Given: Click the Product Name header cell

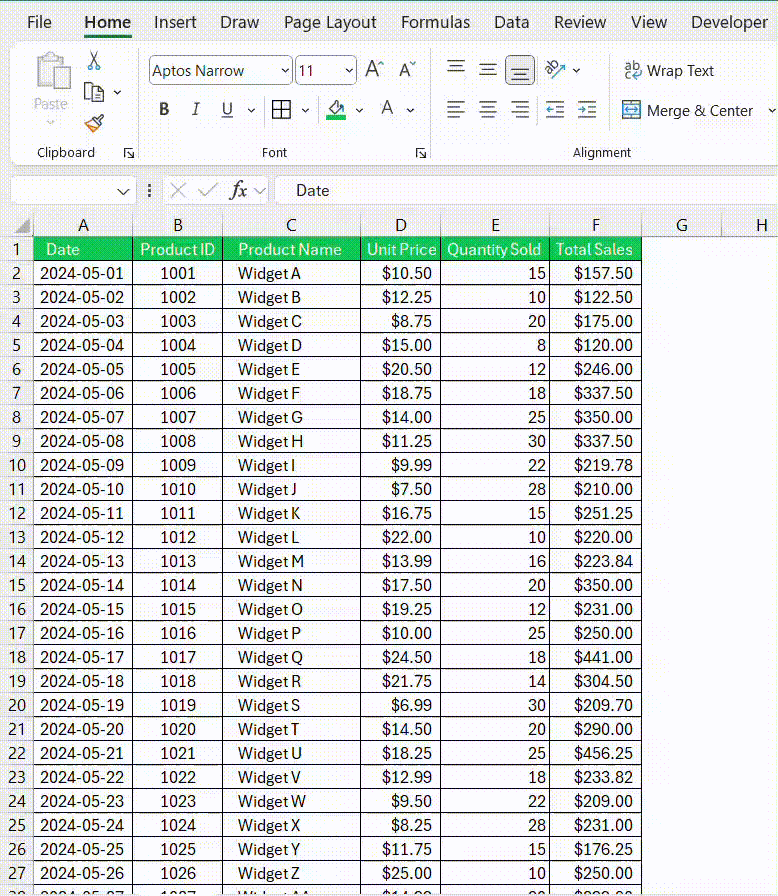Looking at the screenshot, I should 291,249.
